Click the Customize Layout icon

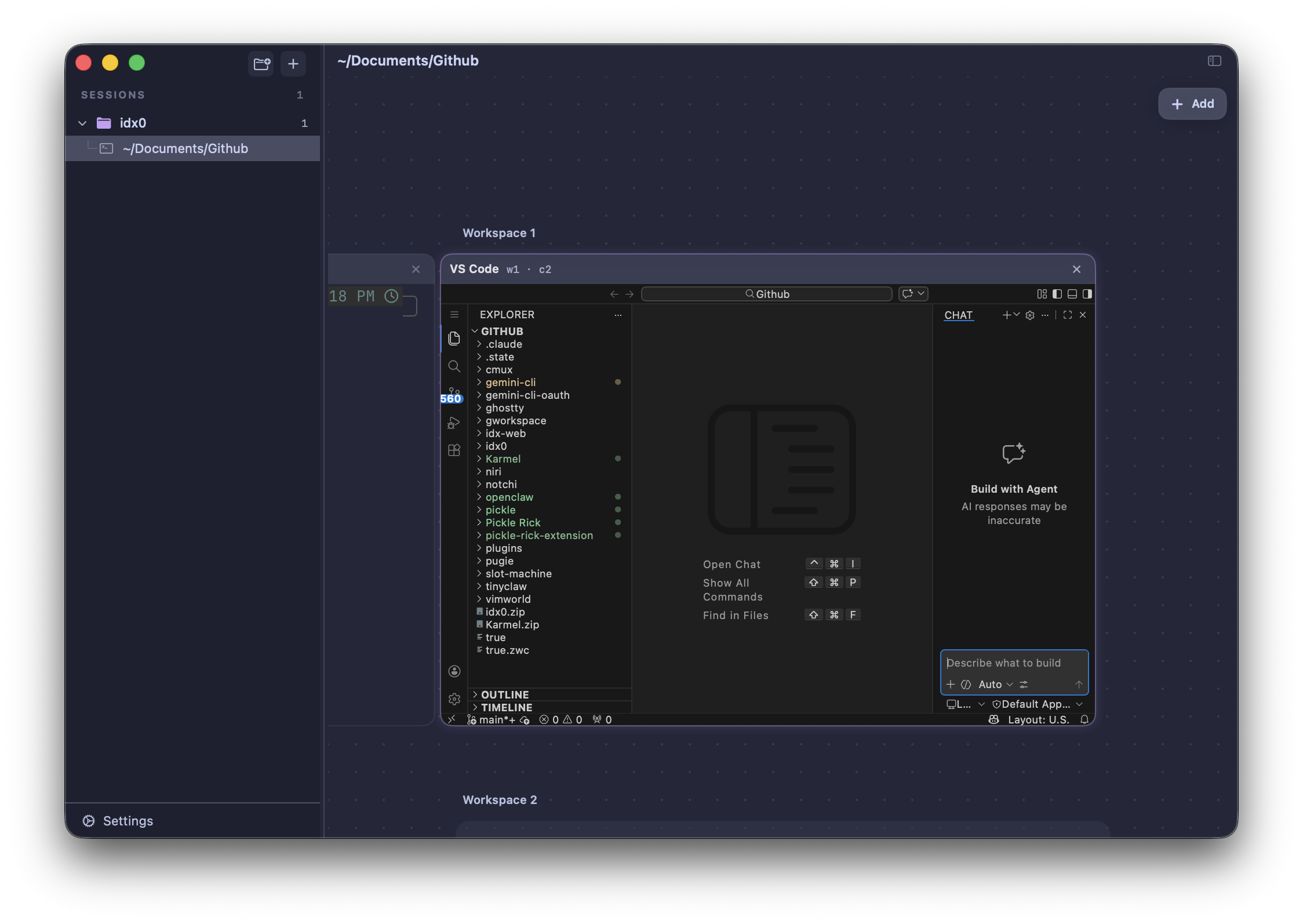click(x=1042, y=294)
